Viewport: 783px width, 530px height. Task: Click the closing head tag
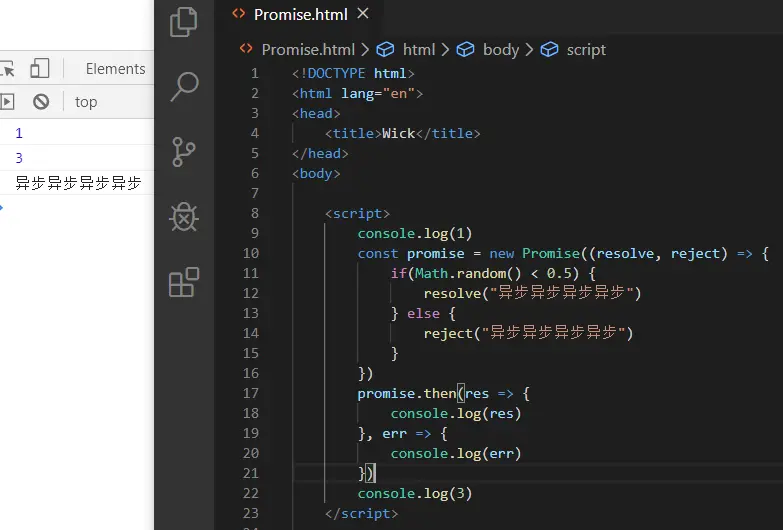(320, 153)
